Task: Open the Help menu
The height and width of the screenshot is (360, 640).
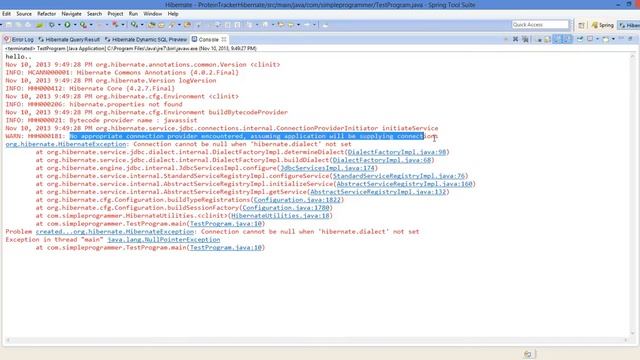Action: (x=173, y=14)
